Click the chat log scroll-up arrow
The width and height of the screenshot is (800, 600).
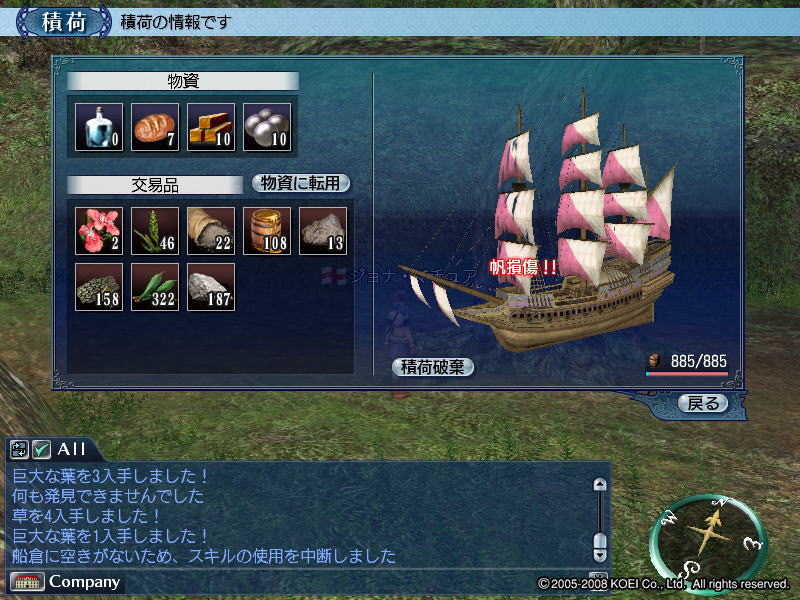coord(600,484)
